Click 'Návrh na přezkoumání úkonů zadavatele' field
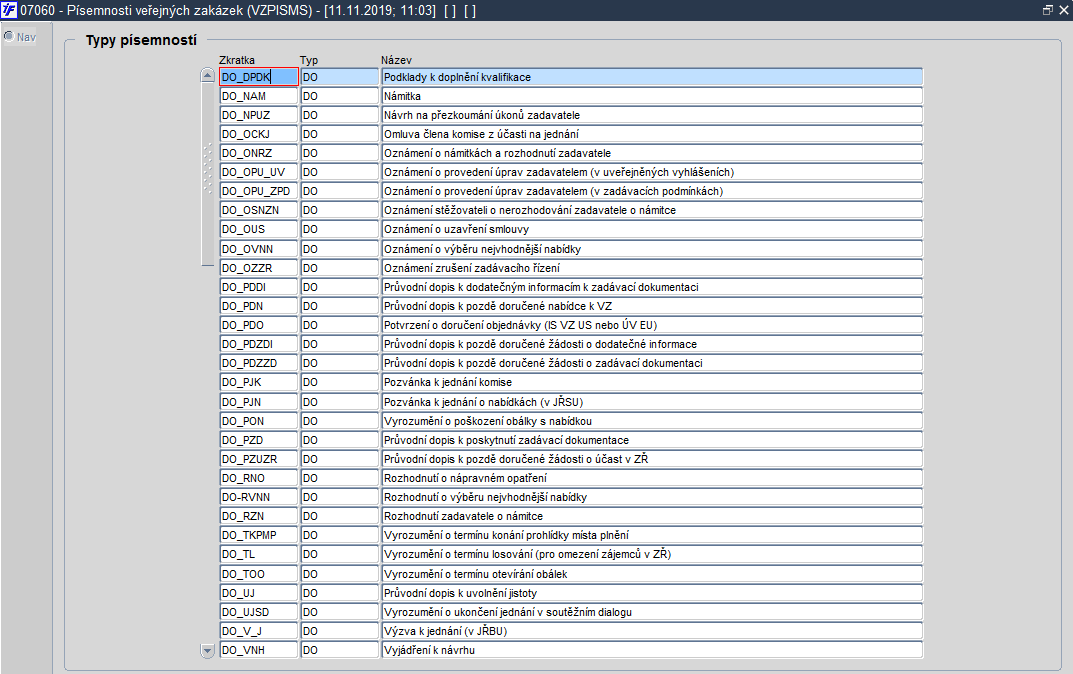The image size is (1073, 674). click(x=652, y=115)
